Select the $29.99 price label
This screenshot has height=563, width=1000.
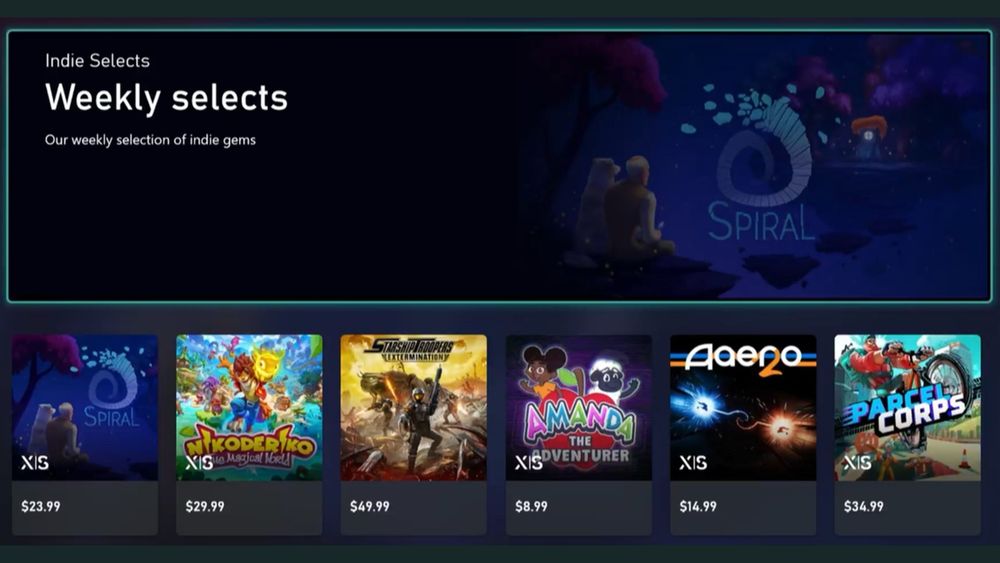205,506
